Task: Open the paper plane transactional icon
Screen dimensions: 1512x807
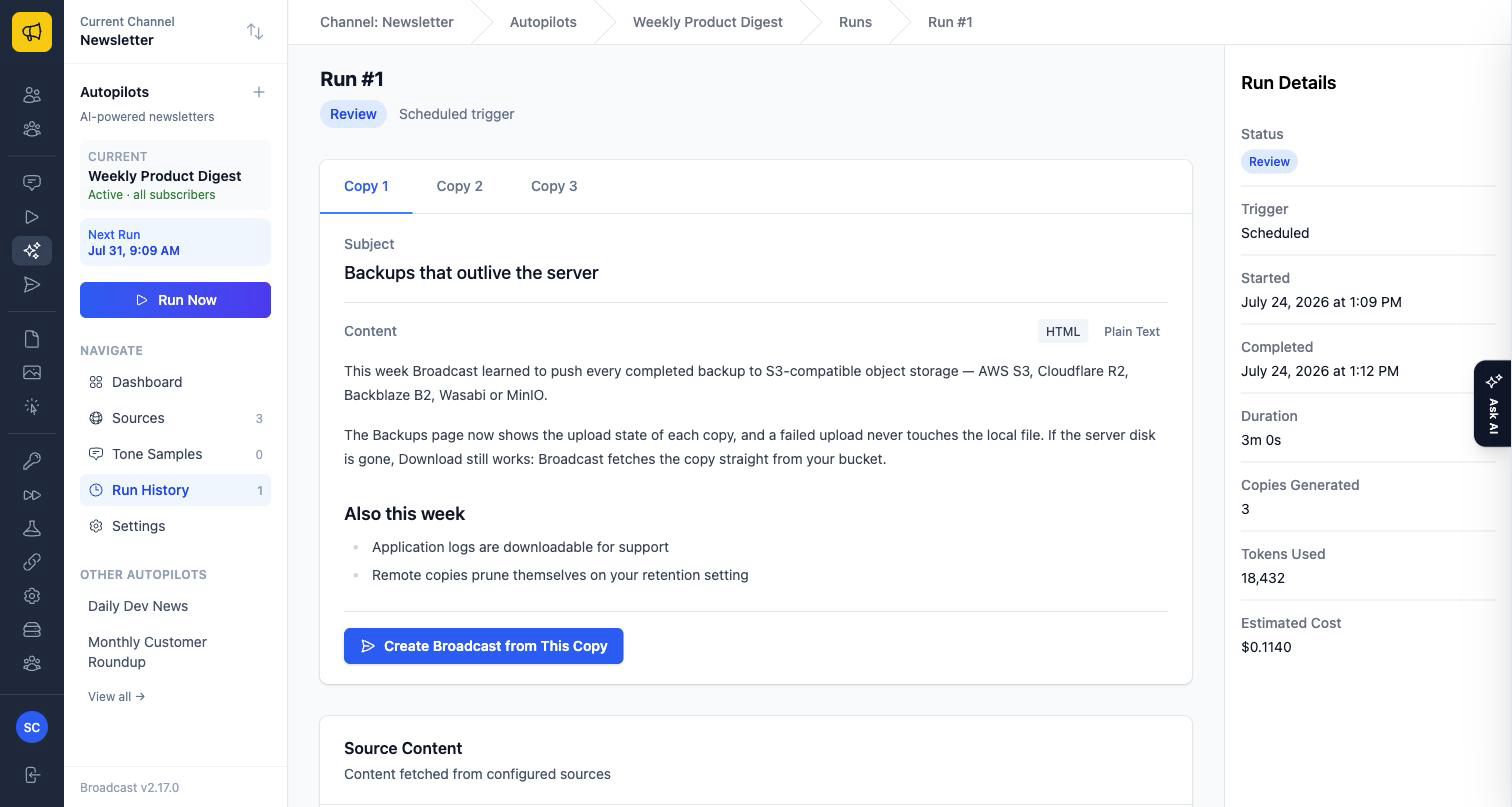Action: tap(32, 285)
